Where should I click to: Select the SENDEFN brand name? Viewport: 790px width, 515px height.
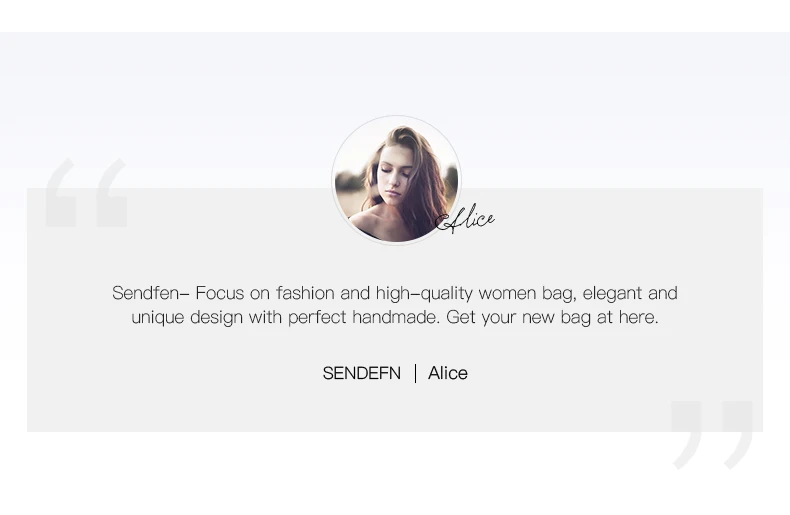[x=362, y=373]
